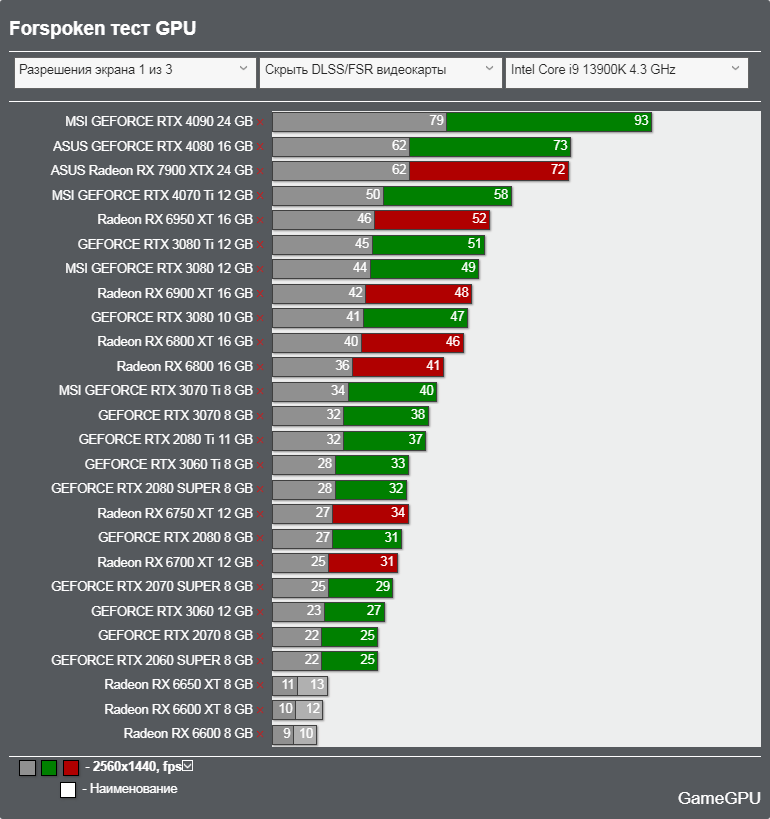Click the Forspoken тест GPU title

pos(102,28)
